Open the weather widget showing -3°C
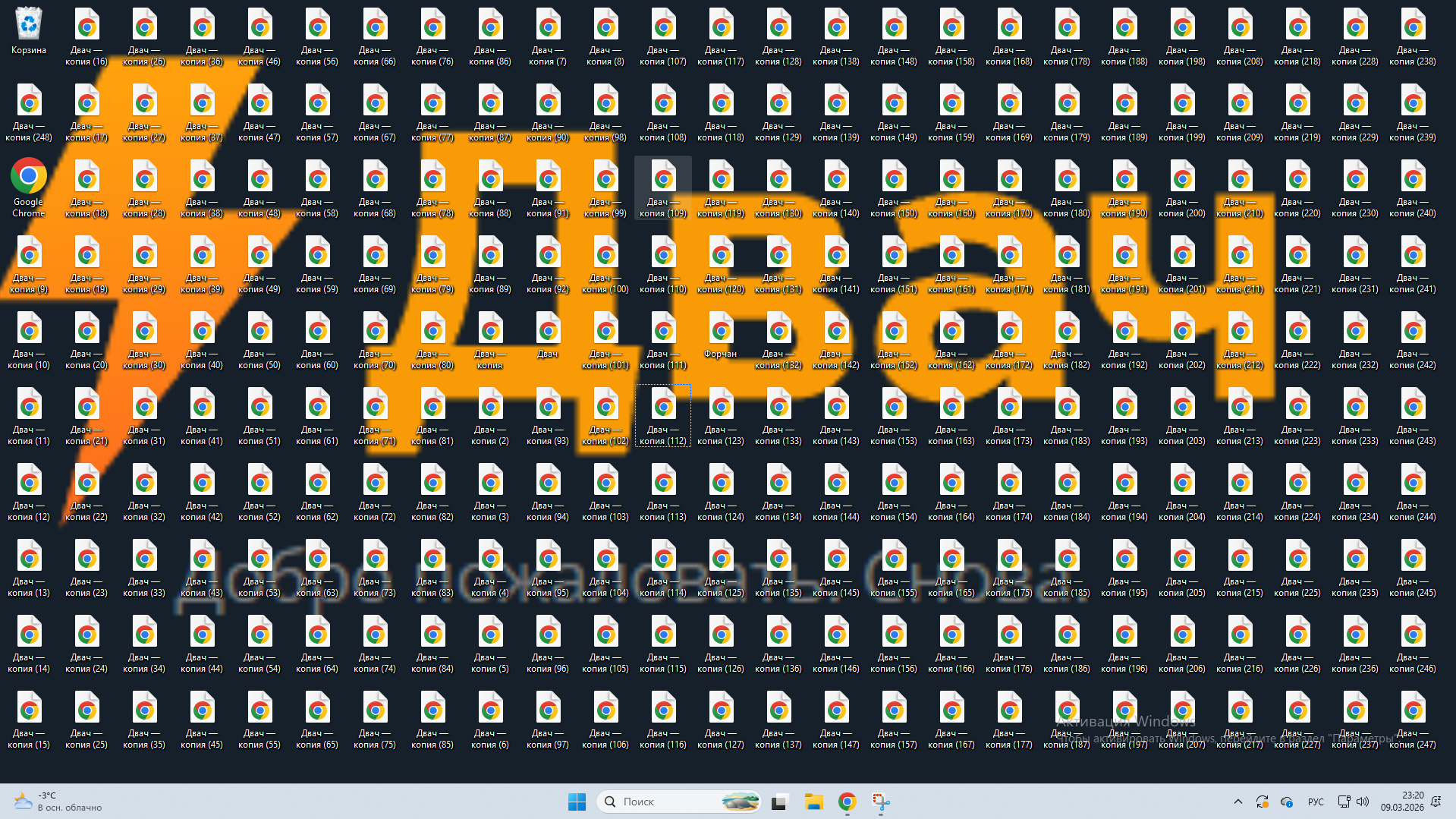This screenshot has width=1456, height=819. click(x=58, y=802)
